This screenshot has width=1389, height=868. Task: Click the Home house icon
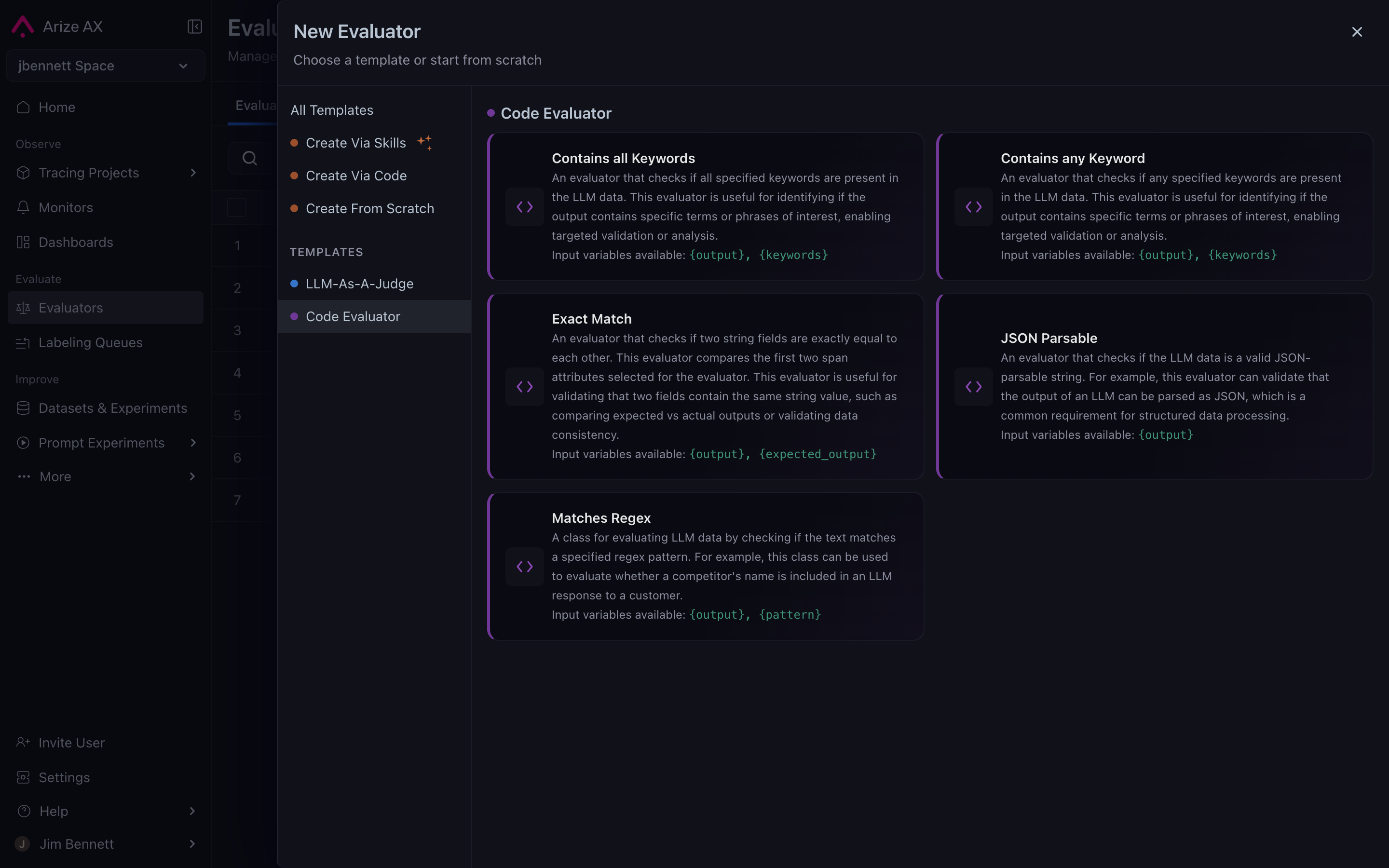click(23, 108)
